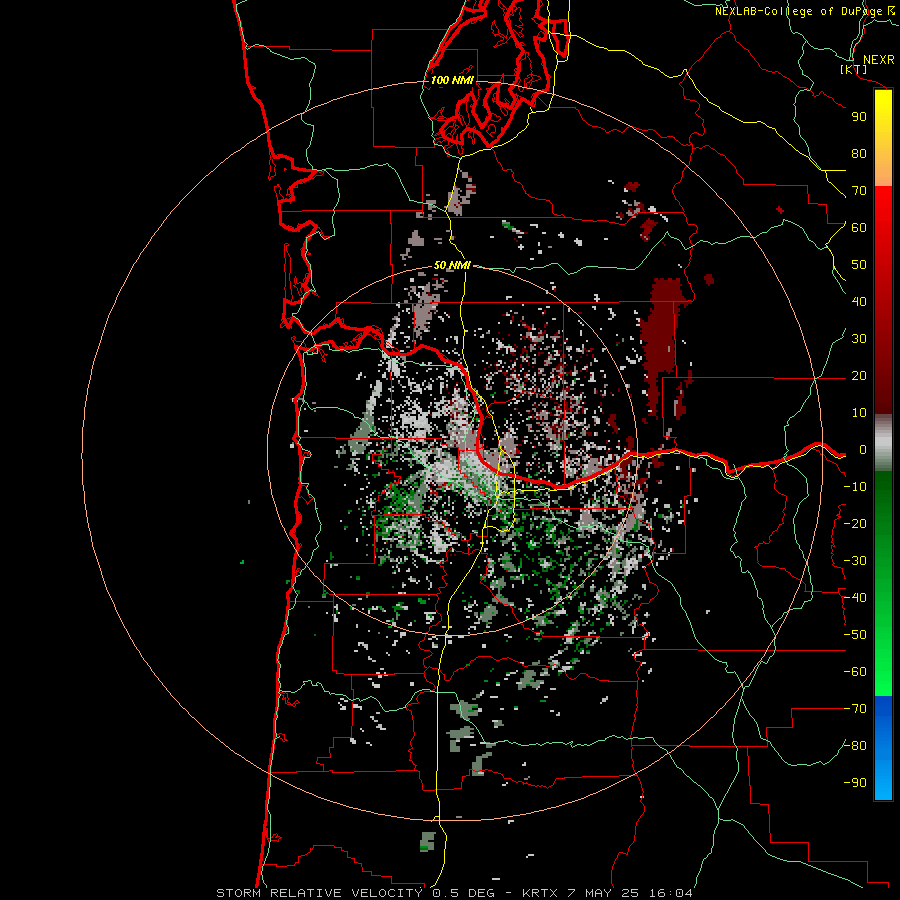Click the -90 value on the color scale

tap(855, 783)
